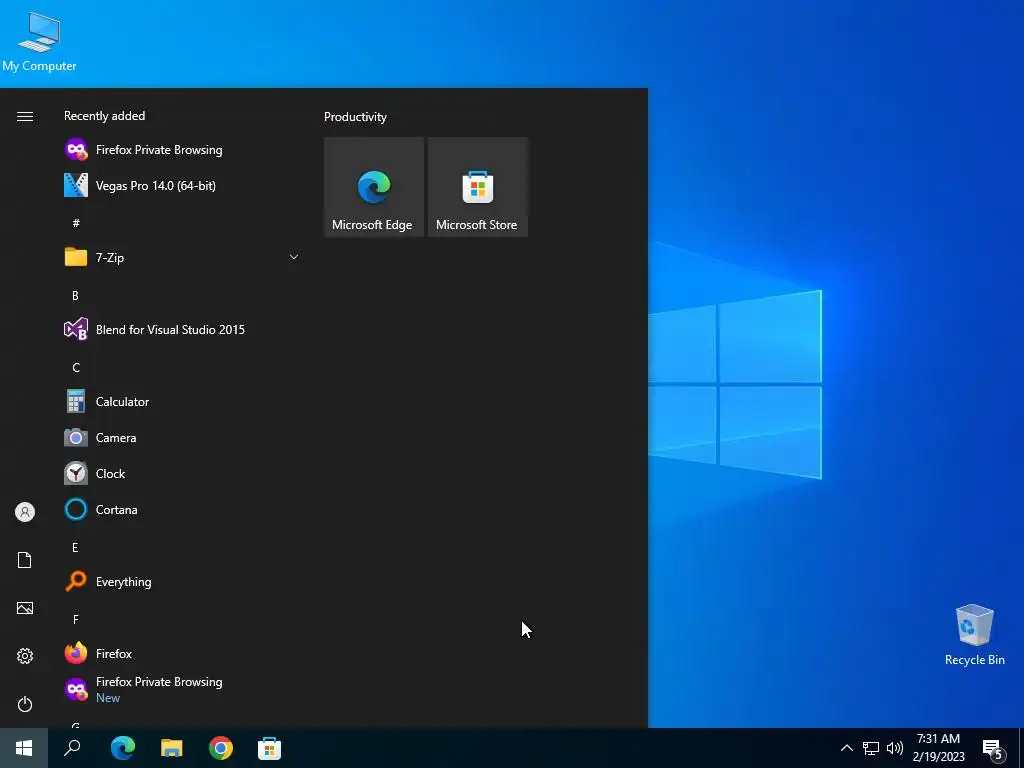Image resolution: width=1024 pixels, height=768 pixels.
Task: Open the 7-Zip folder entry
Action: pyautogui.click(x=182, y=257)
